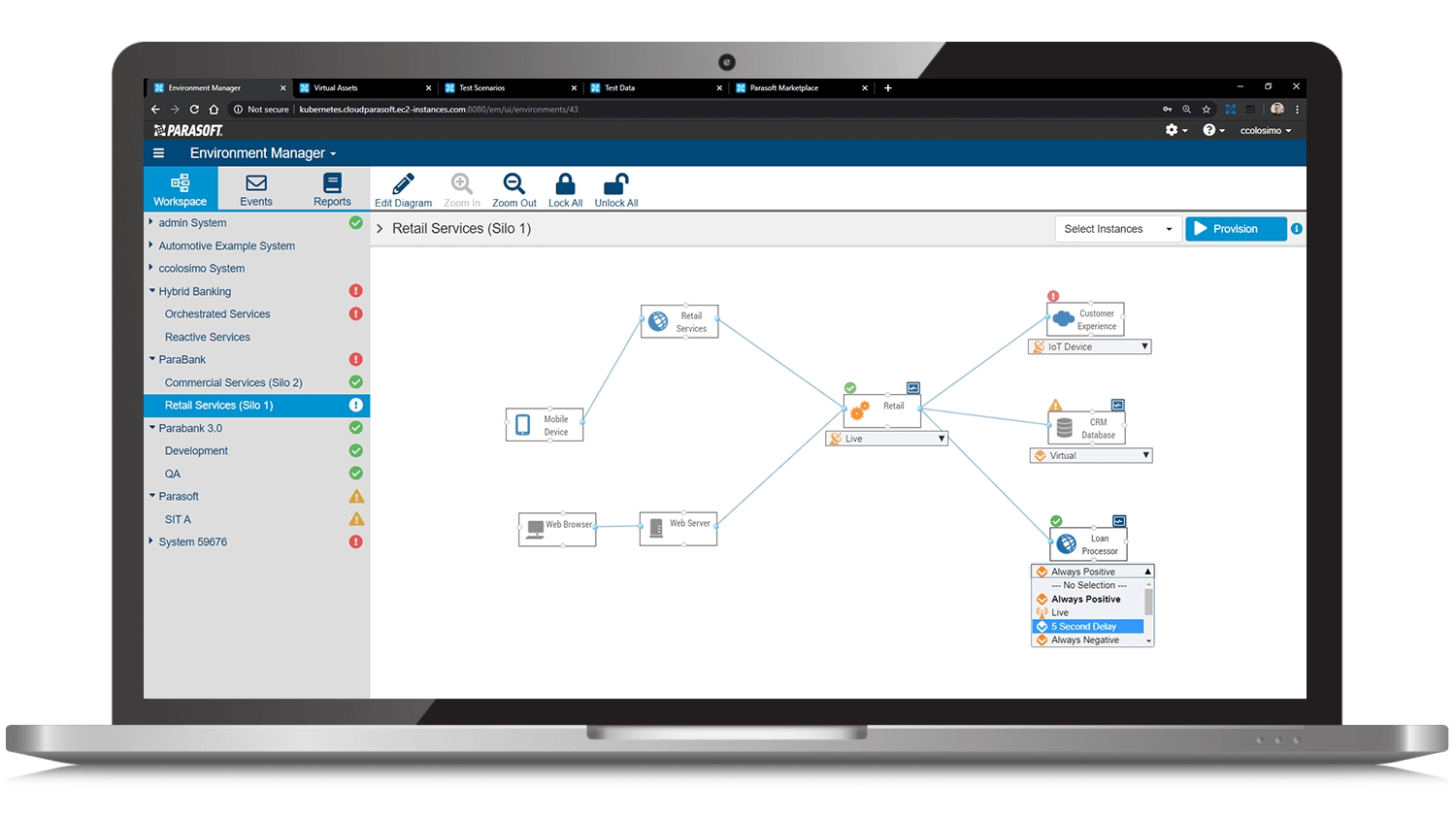Viewport: 1456px width, 818px height.
Task: Click the Web Server tower icon
Action: pos(656,529)
